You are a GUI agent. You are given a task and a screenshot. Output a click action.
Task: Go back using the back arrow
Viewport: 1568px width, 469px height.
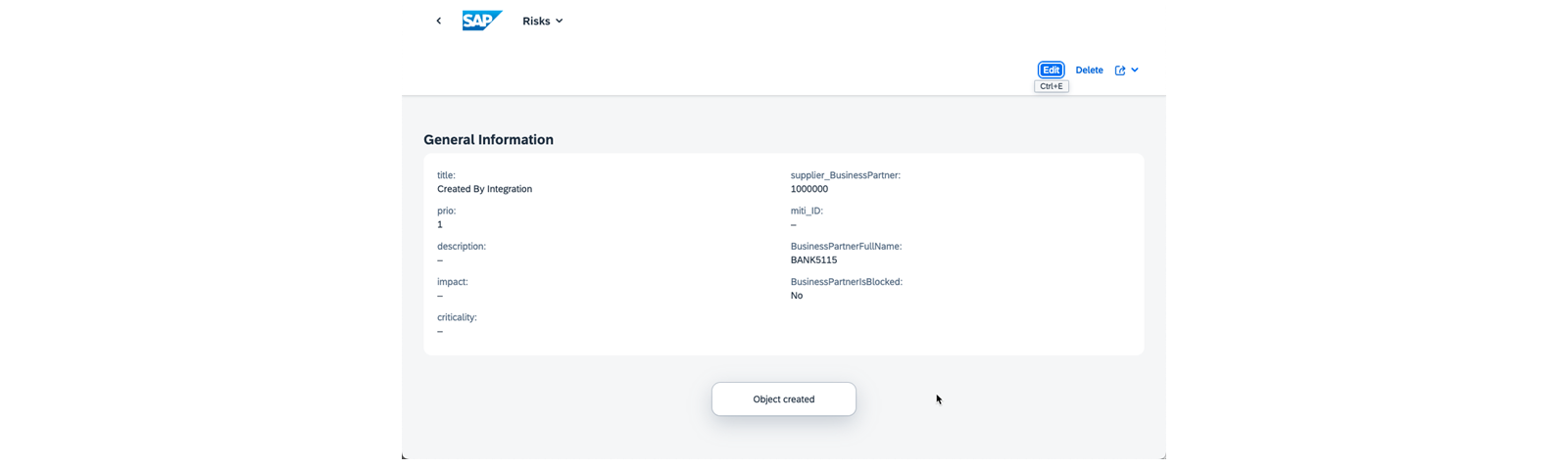[438, 21]
